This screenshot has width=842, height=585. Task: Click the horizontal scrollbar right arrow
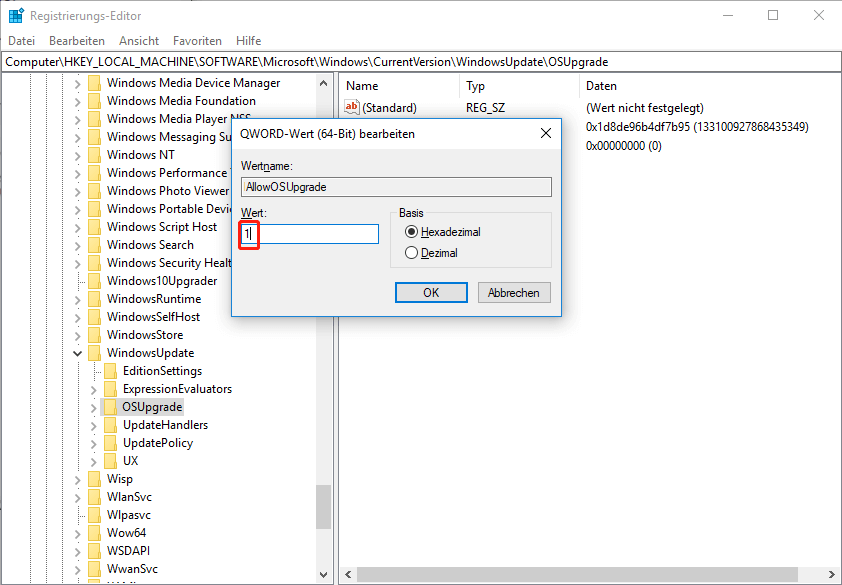point(832,574)
